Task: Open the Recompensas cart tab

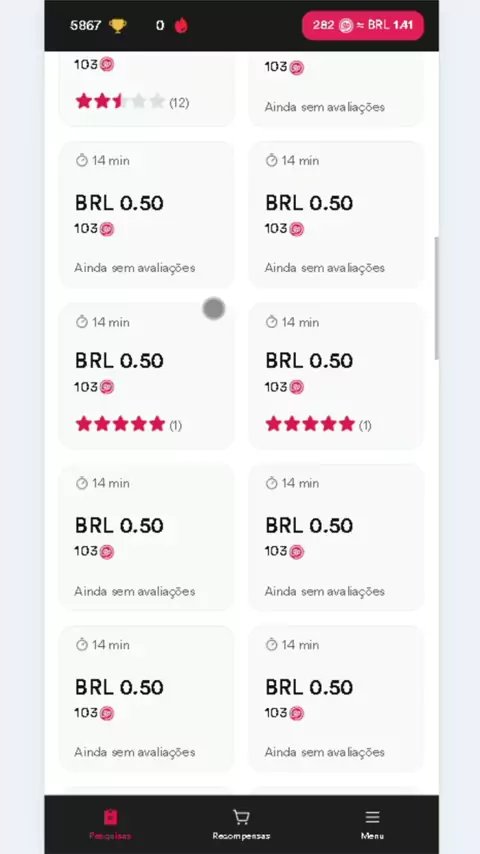Action: (x=241, y=824)
